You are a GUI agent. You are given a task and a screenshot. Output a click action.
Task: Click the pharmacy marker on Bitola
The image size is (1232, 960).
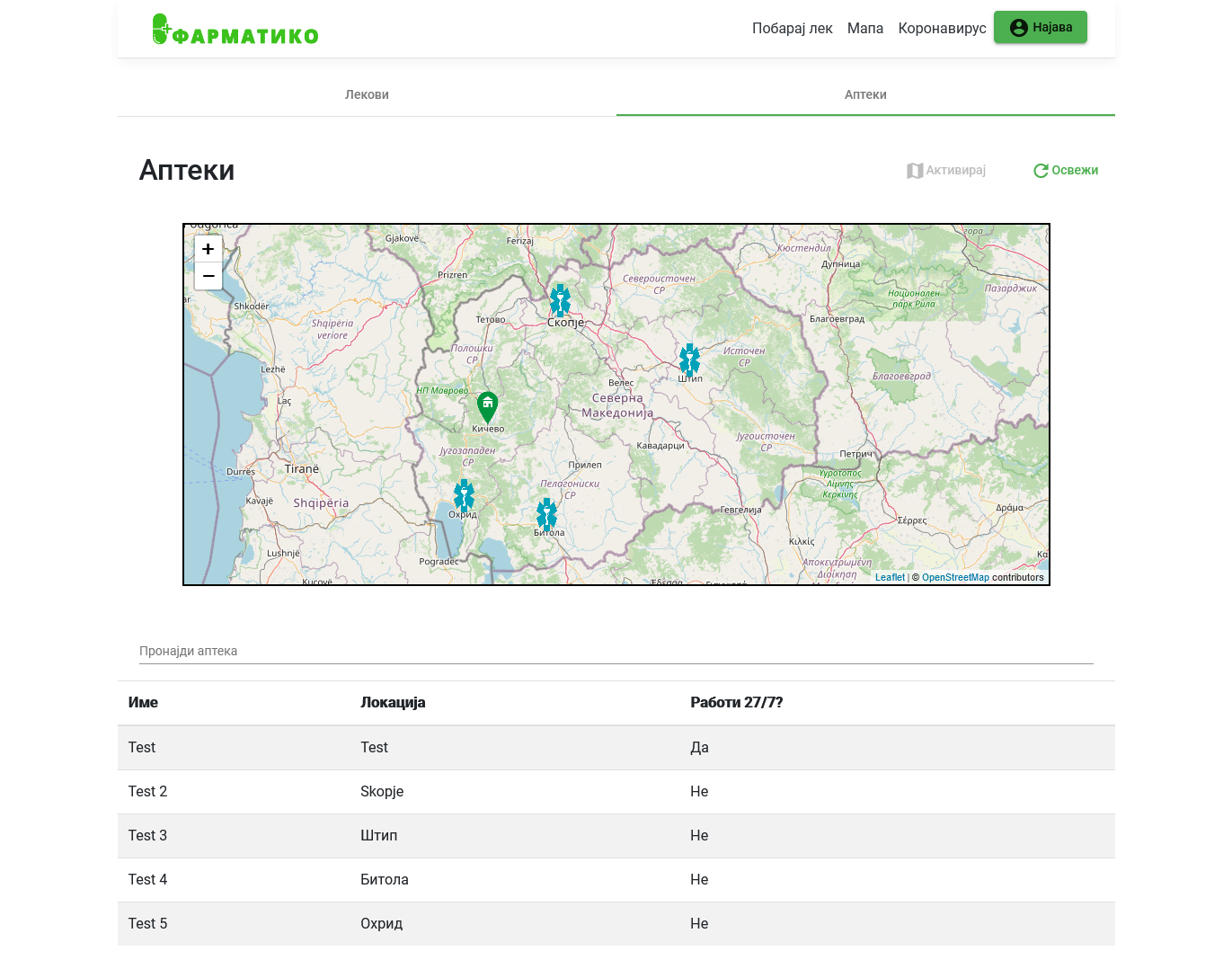[x=546, y=514]
